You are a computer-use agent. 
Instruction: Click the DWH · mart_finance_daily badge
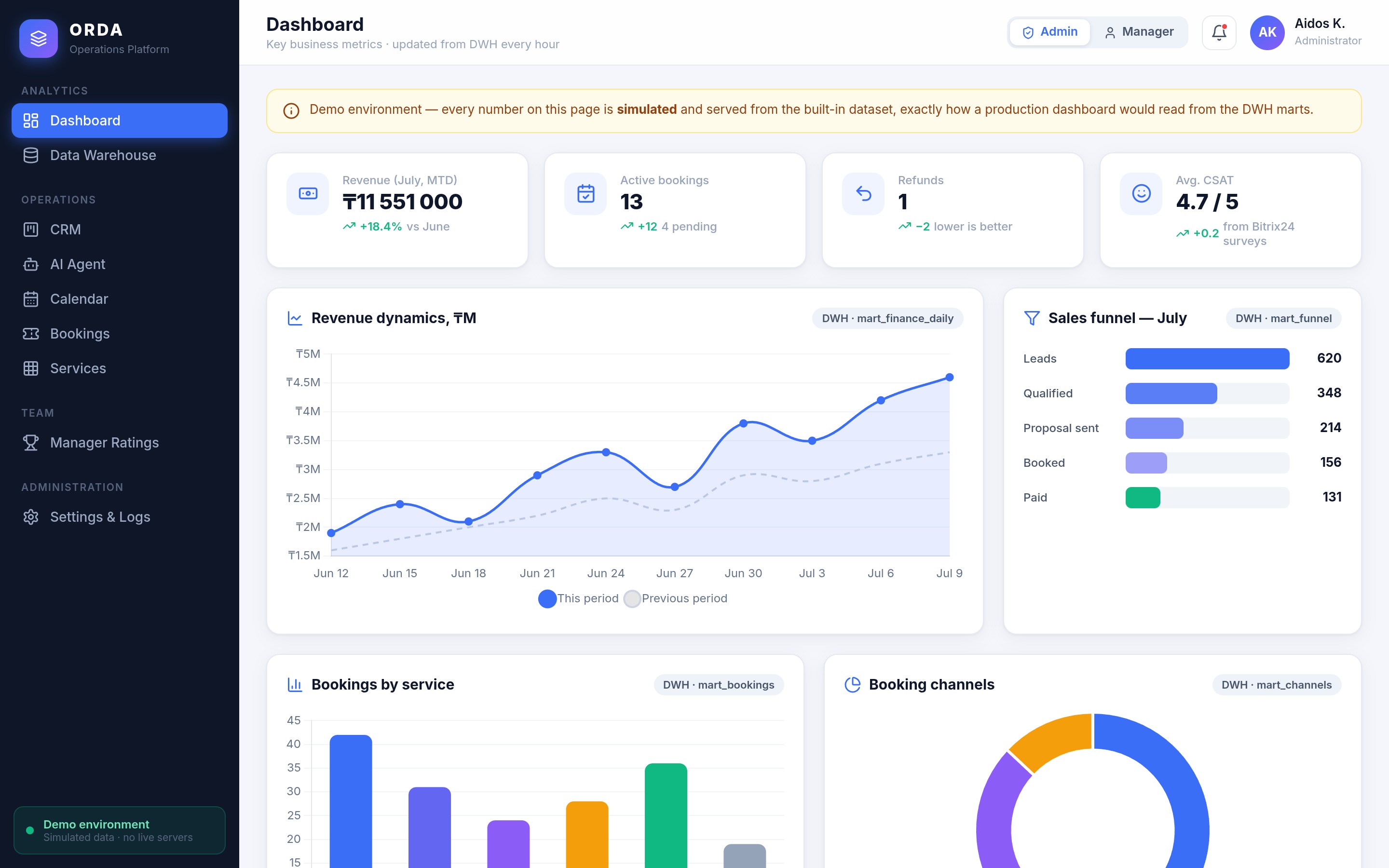click(887, 319)
